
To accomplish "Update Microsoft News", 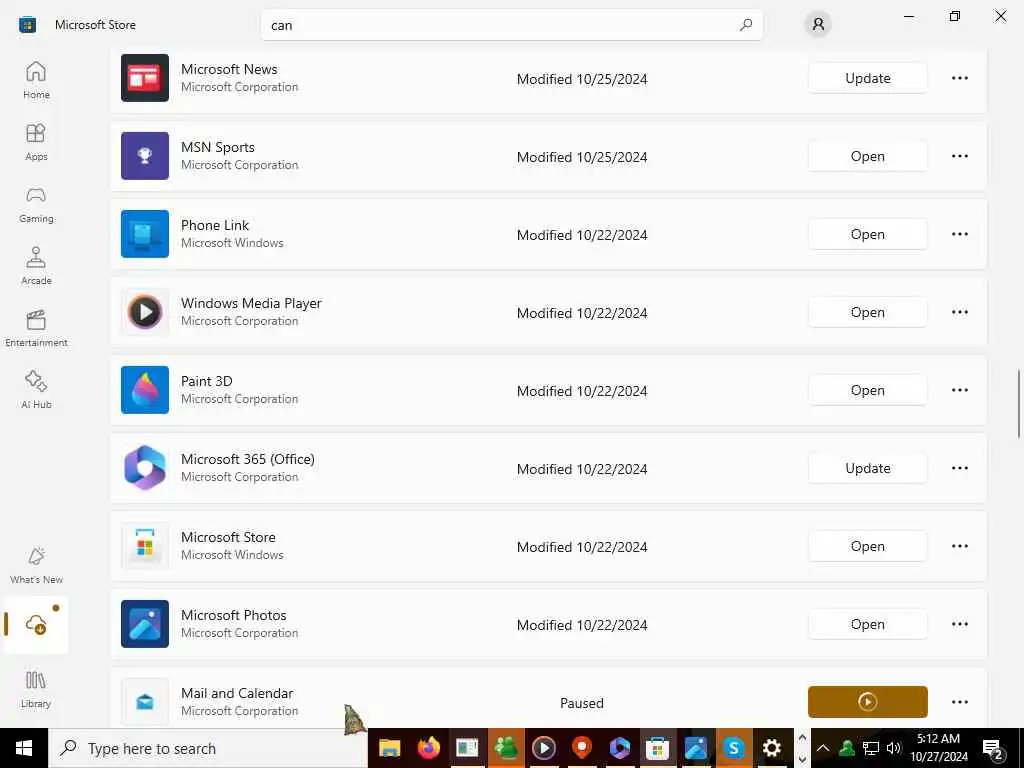I will (x=867, y=78).
